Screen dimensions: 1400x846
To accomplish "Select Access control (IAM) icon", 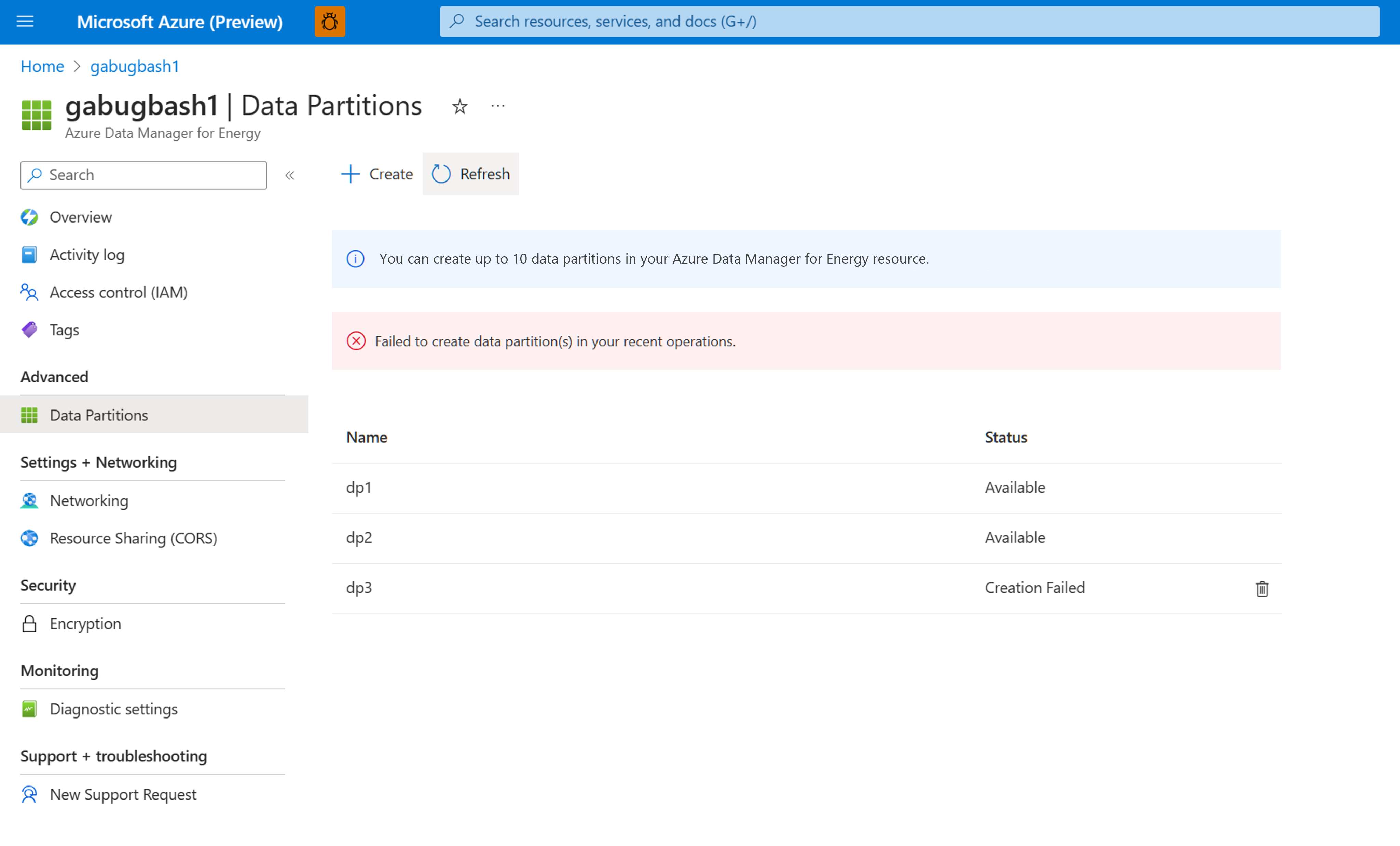I will point(29,292).
